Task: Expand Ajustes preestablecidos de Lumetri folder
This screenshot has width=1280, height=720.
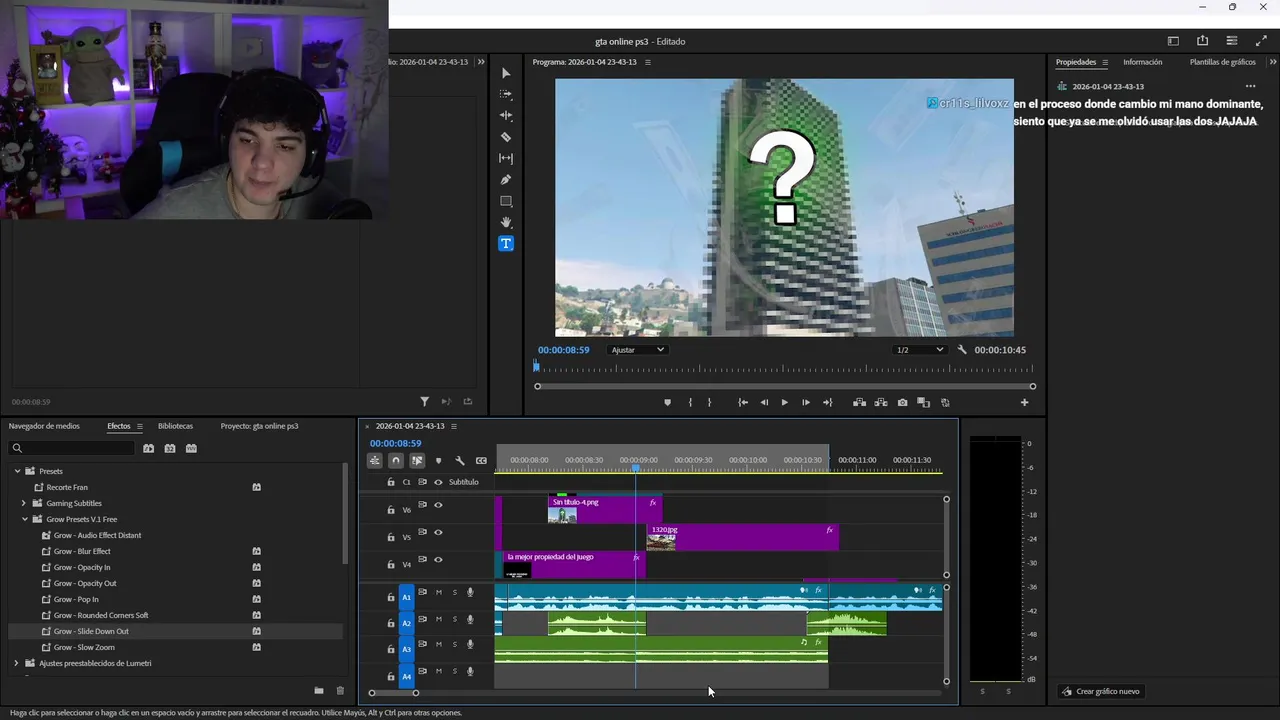Action: pyautogui.click(x=16, y=663)
